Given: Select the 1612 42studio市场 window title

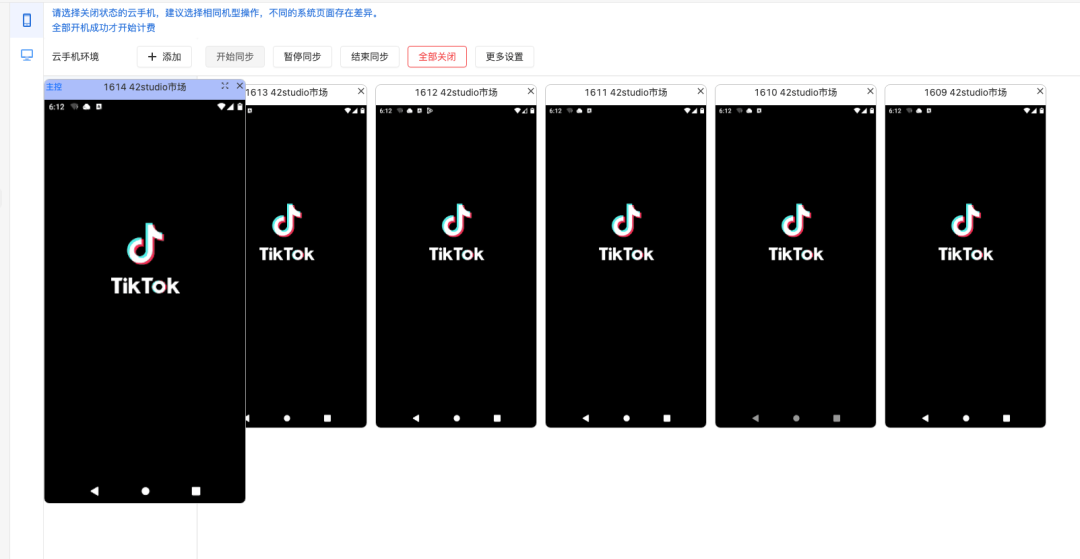Looking at the screenshot, I should pyautogui.click(x=456, y=92).
